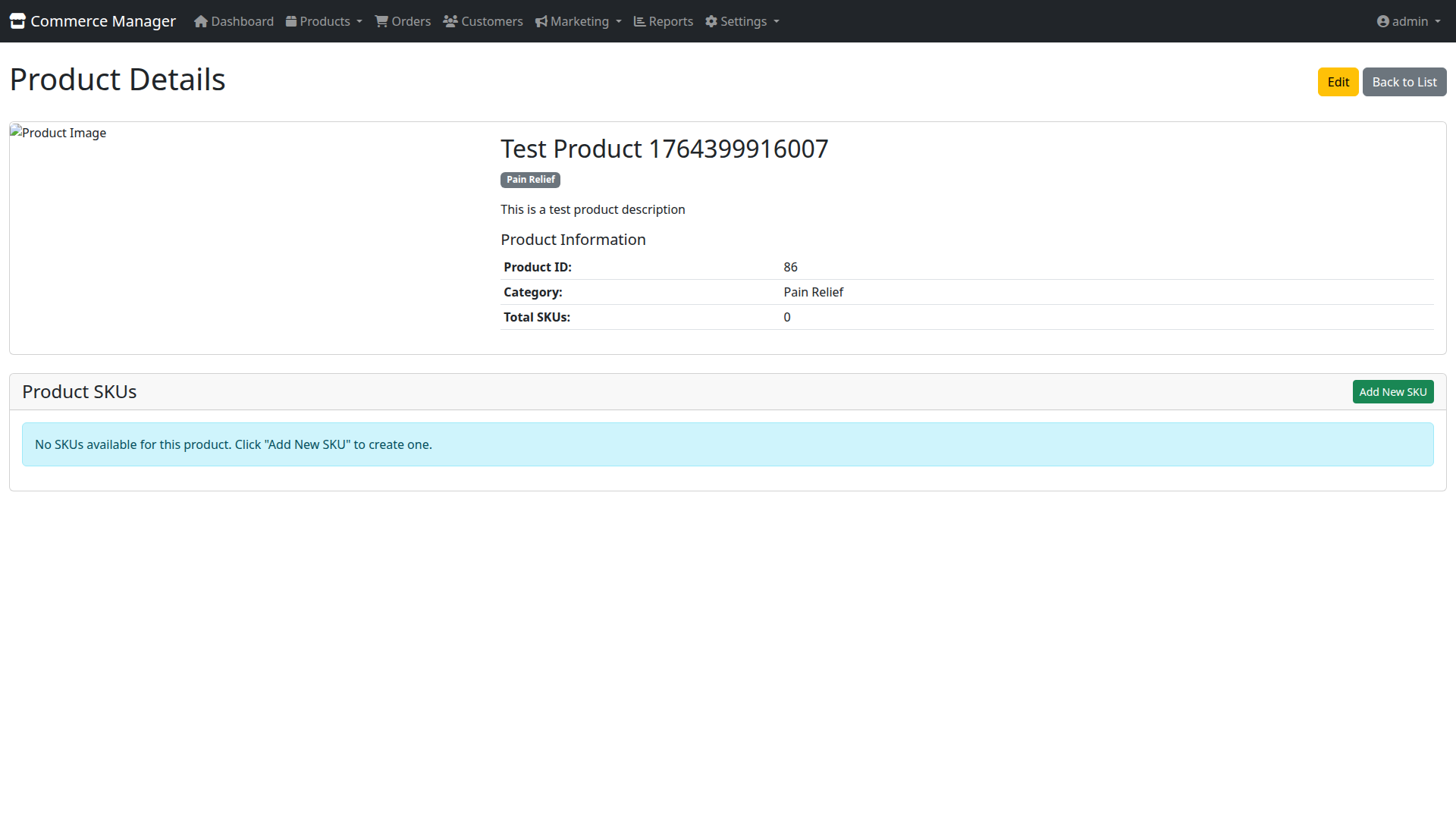Expand the Products dropdown caret
The width and height of the screenshot is (1456, 819).
(x=359, y=22)
